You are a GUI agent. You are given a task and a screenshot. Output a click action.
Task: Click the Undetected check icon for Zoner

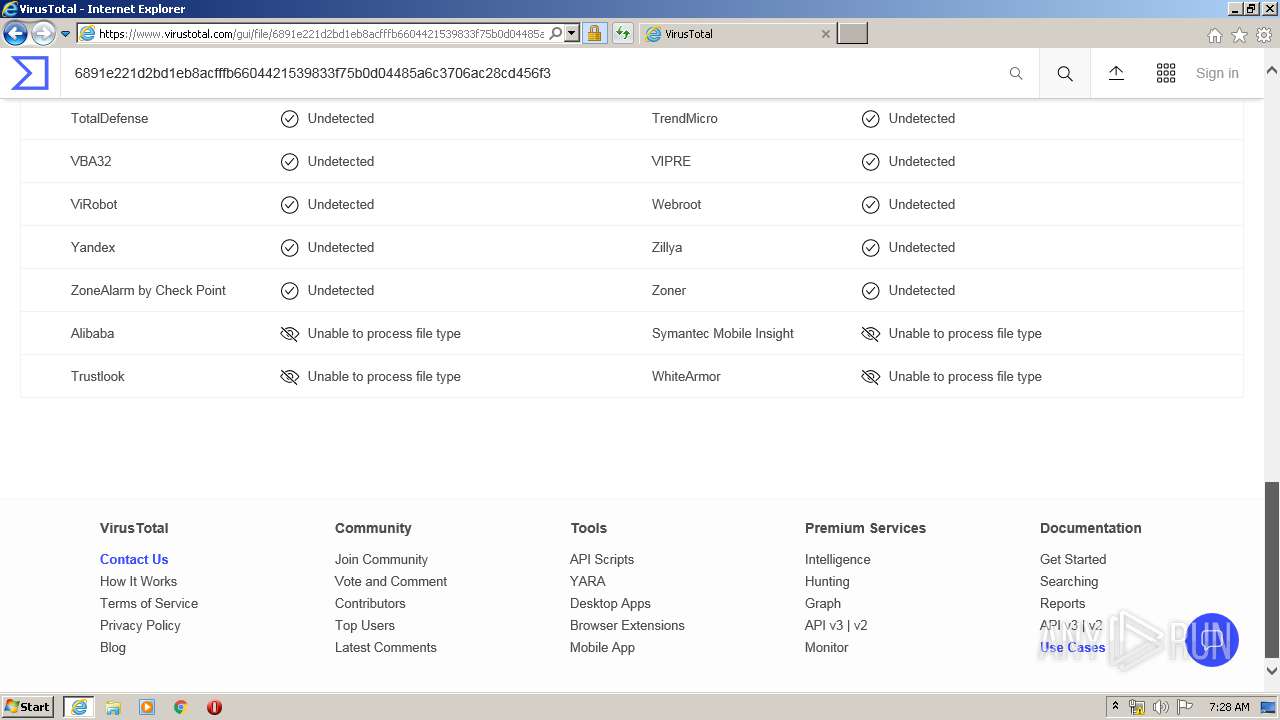pos(871,291)
